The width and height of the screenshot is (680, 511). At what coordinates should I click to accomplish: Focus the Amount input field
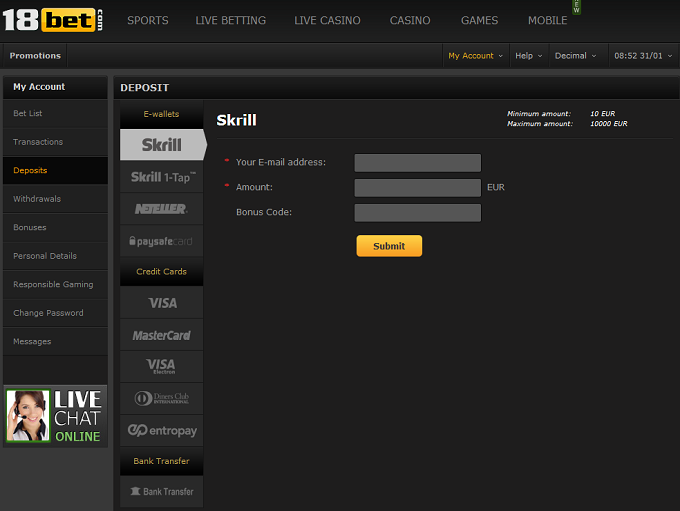click(418, 188)
